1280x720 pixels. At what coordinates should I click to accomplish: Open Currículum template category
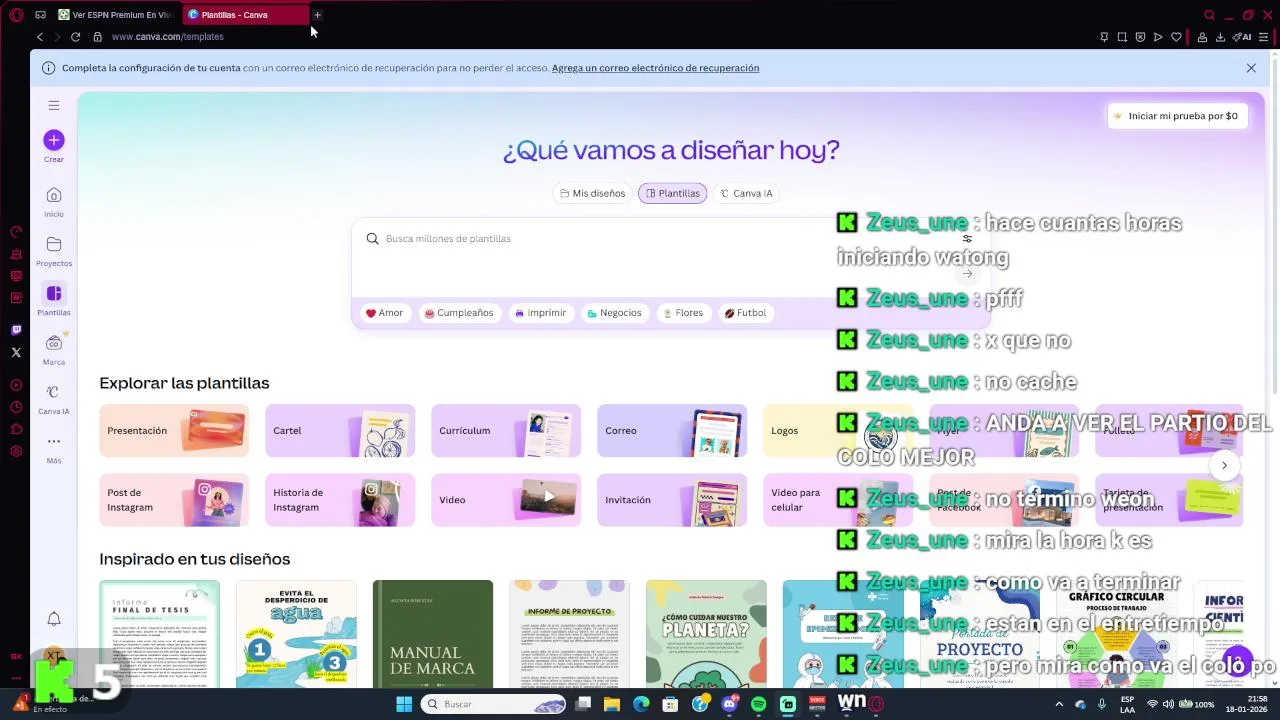[506, 430]
